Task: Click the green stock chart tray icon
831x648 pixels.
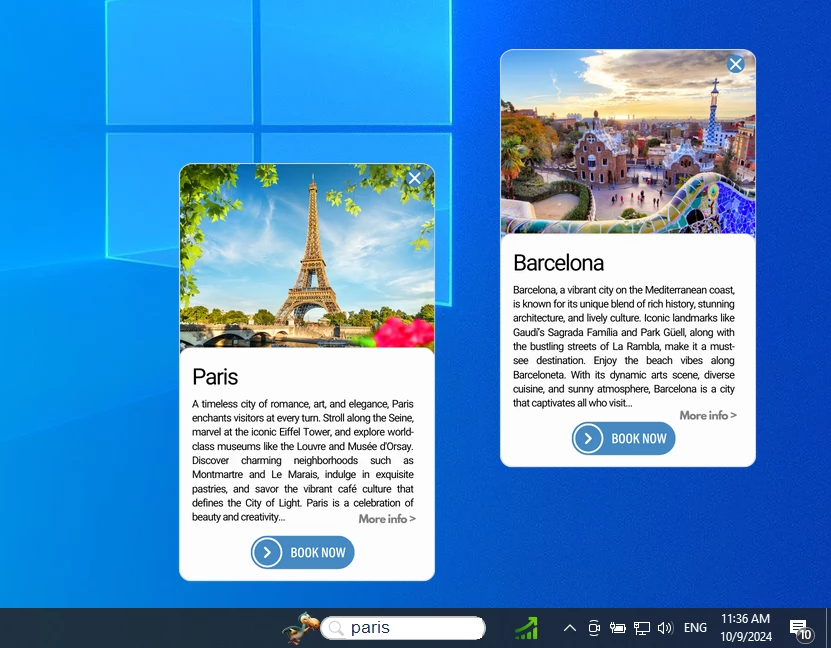Action: [527, 628]
